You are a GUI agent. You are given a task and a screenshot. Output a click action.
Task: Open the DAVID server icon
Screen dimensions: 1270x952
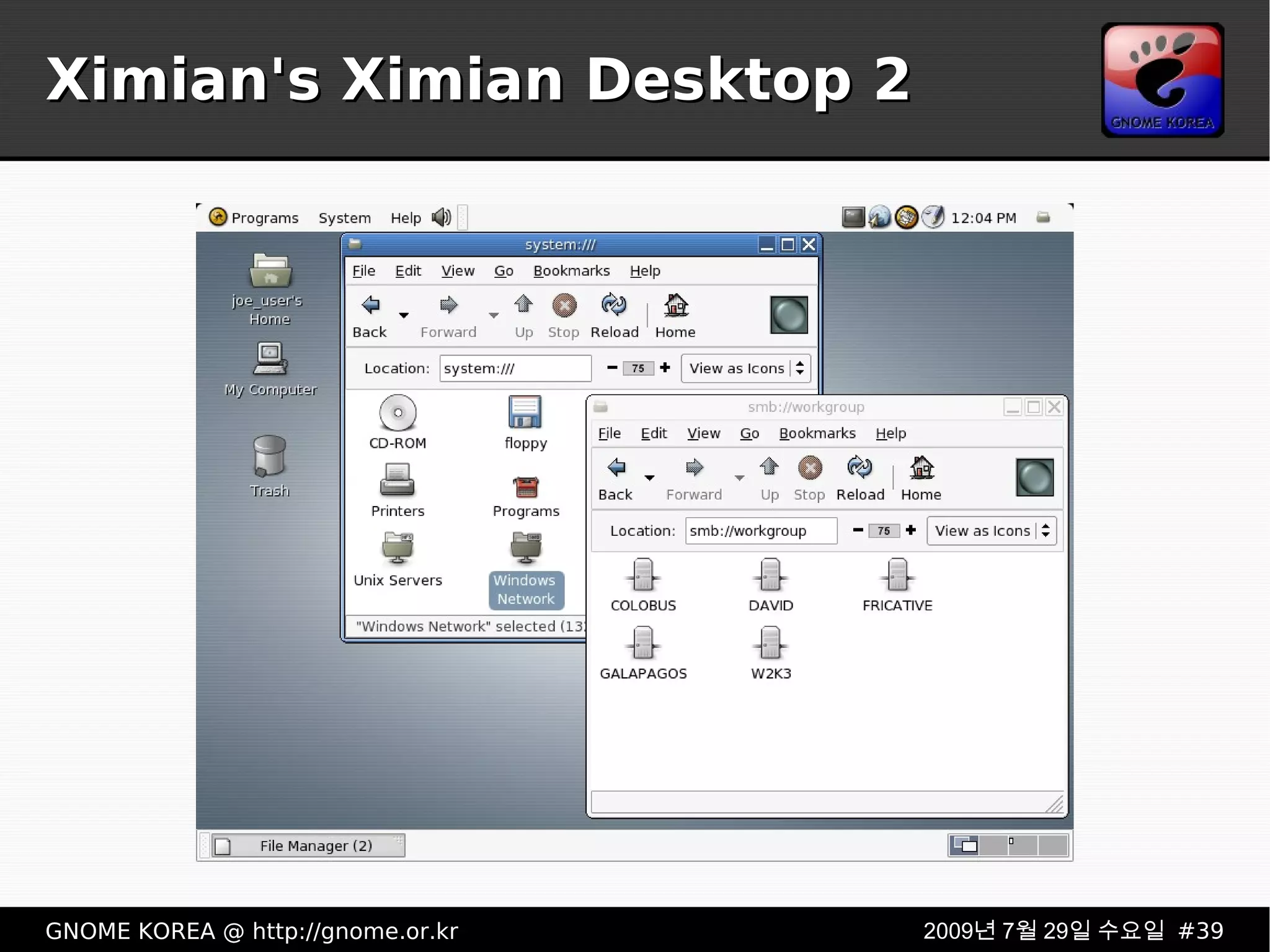[x=770, y=574]
